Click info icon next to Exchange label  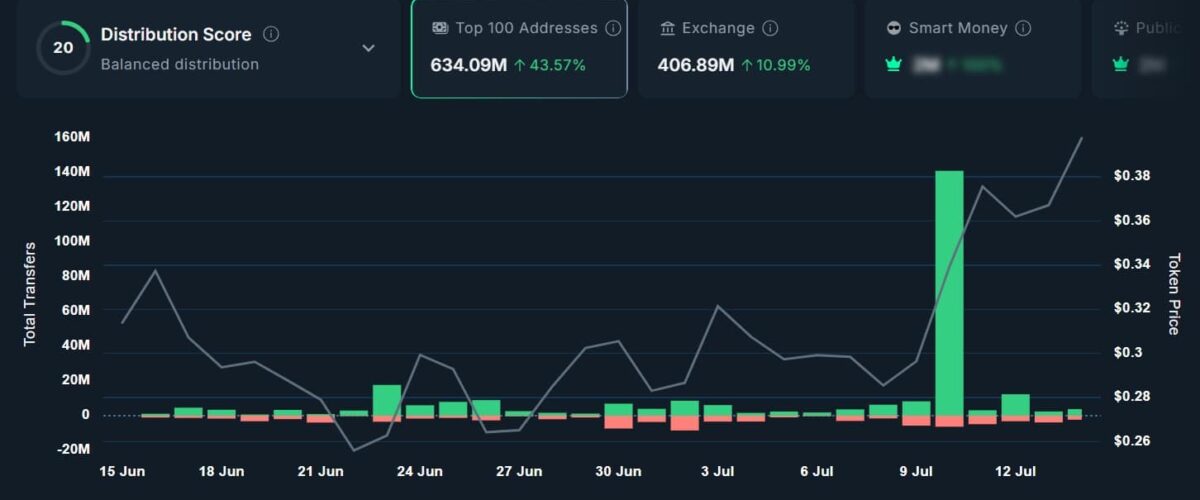coord(770,29)
